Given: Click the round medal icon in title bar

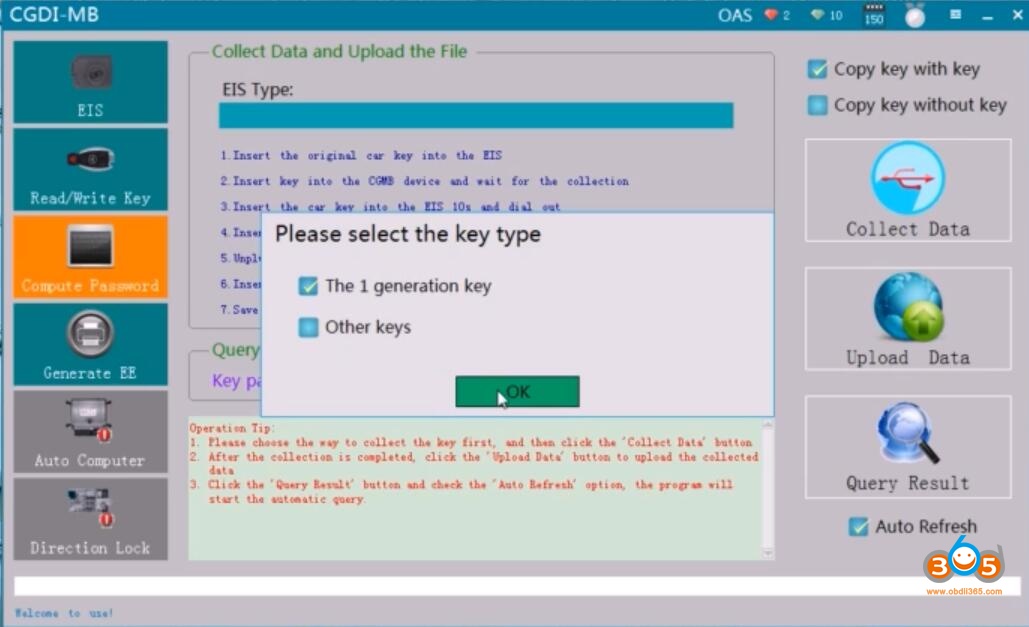Looking at the screenshot, I should (915, 16).
